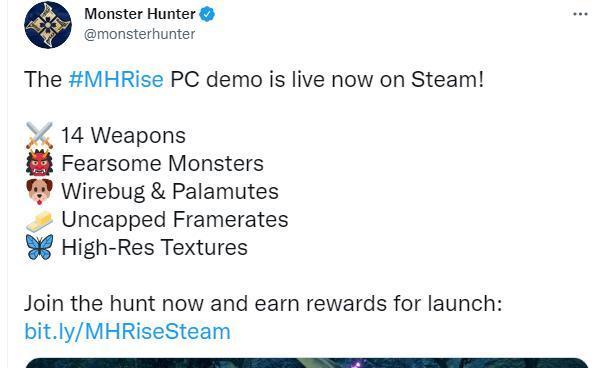Open the #MHRise hashtag

point(116,80)
